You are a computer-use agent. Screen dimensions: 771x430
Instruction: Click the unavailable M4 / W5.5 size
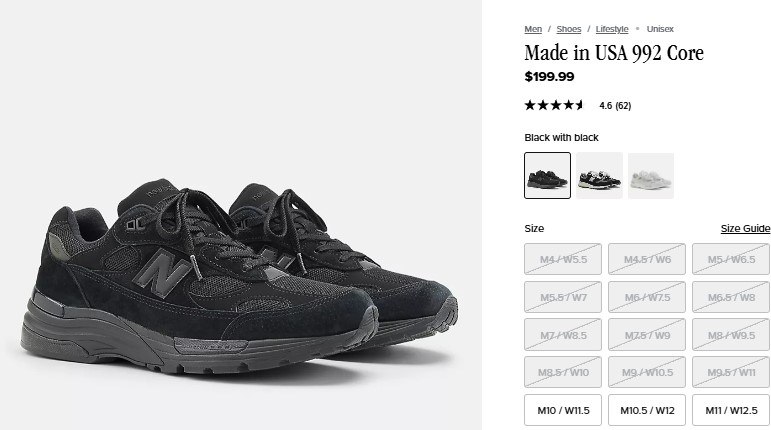[563, 259]
